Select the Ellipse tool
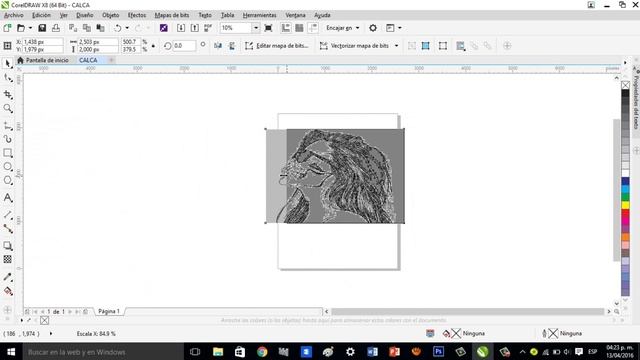Image resolution: width=640 pixels, height=360 pixels. [x=8, y=167]
